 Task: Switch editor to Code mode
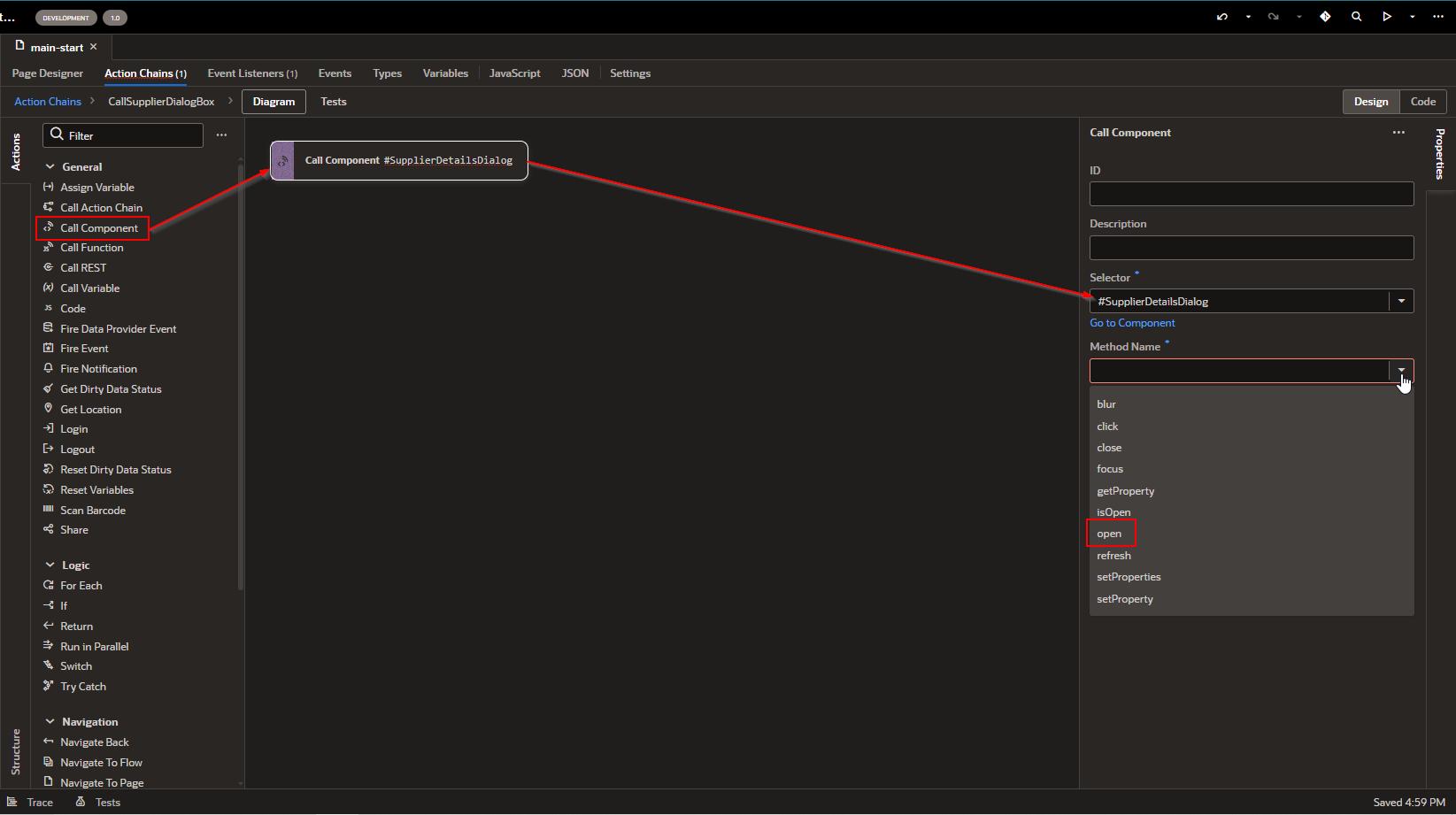(1423, 102)
